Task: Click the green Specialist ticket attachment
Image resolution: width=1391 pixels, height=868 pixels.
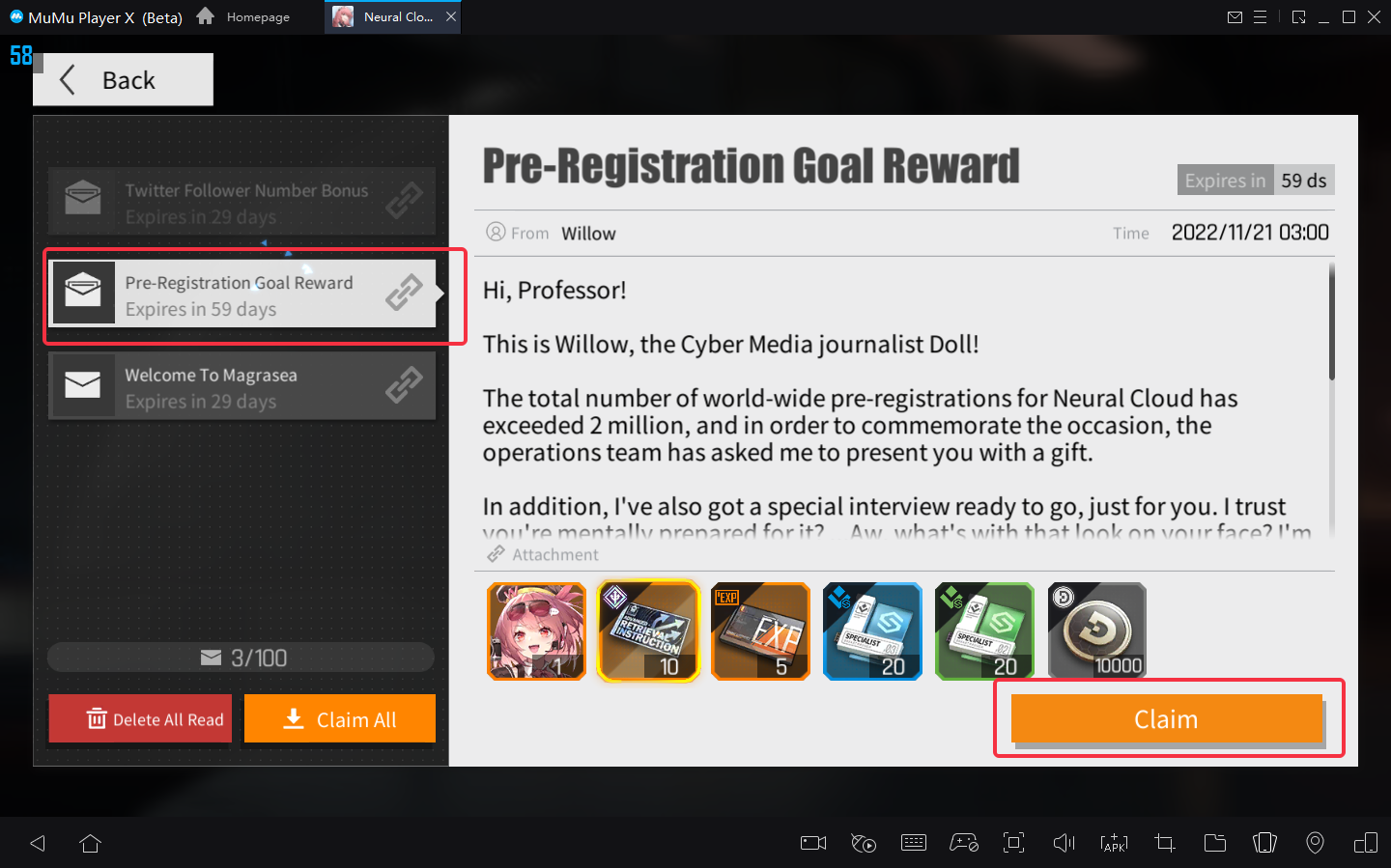Action: pyautogui.click(x=984, y=631)
